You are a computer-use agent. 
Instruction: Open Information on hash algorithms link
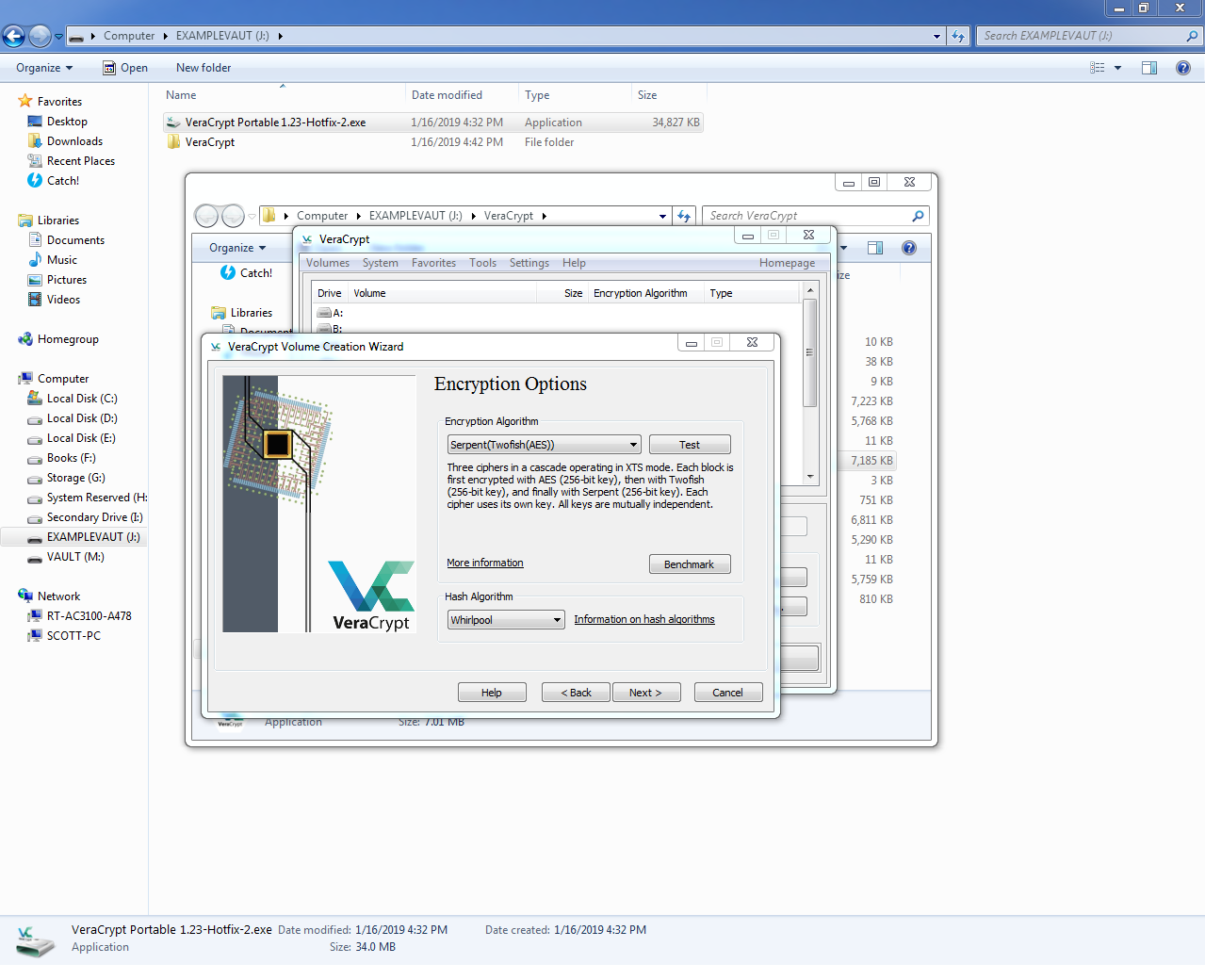[644, 619]
